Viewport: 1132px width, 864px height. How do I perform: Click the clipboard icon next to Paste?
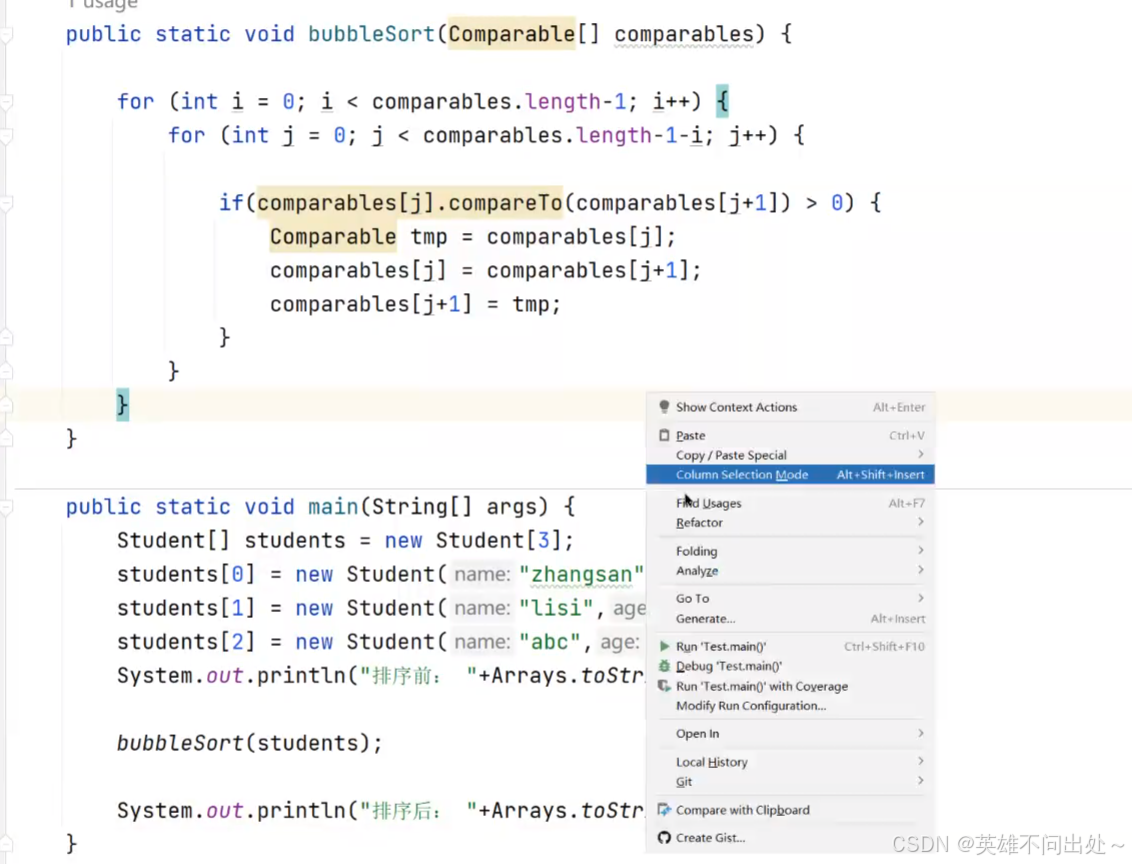click(664, 435)
